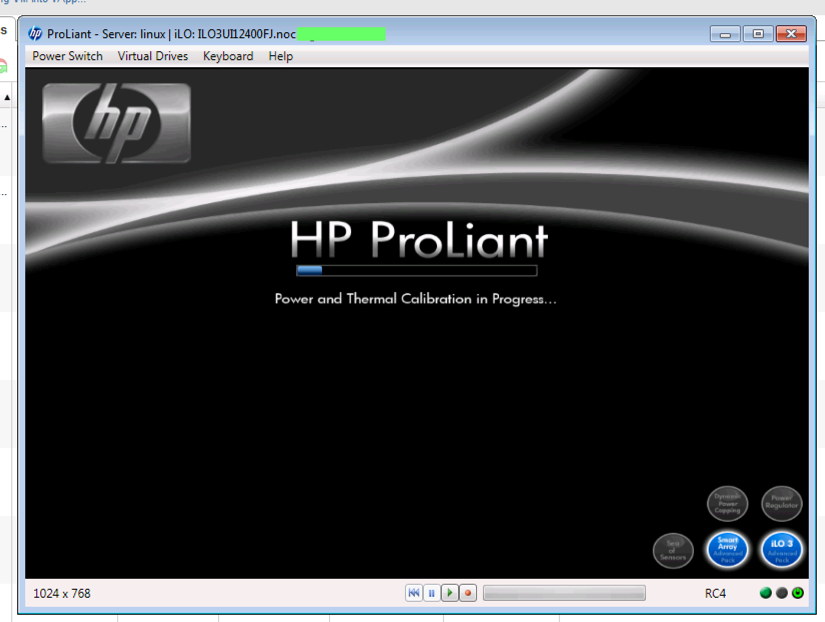Click the HP icon in the title bar
This screenshot has height=622, width=825.
coord(35,34)
